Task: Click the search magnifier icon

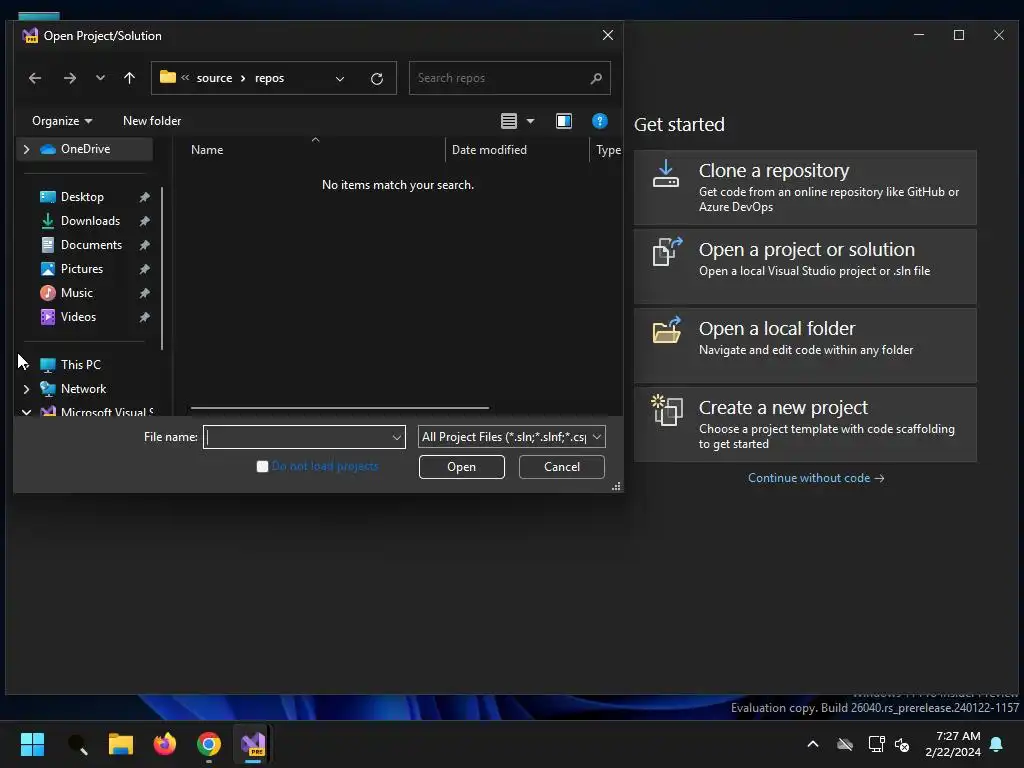Action: coord(596,78)
